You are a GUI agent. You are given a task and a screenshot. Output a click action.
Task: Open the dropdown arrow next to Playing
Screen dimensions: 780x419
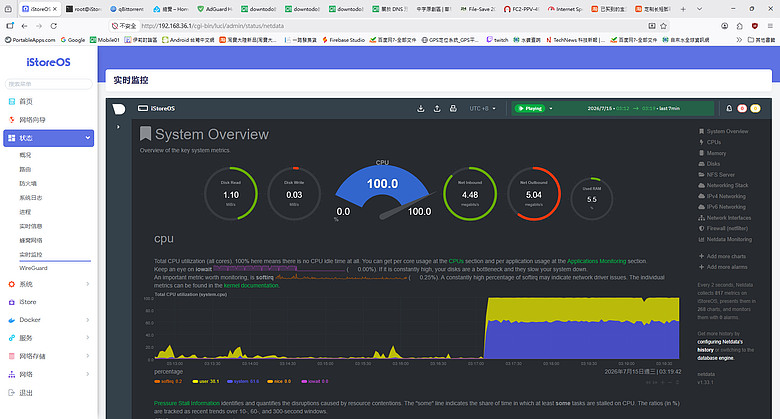551,108
